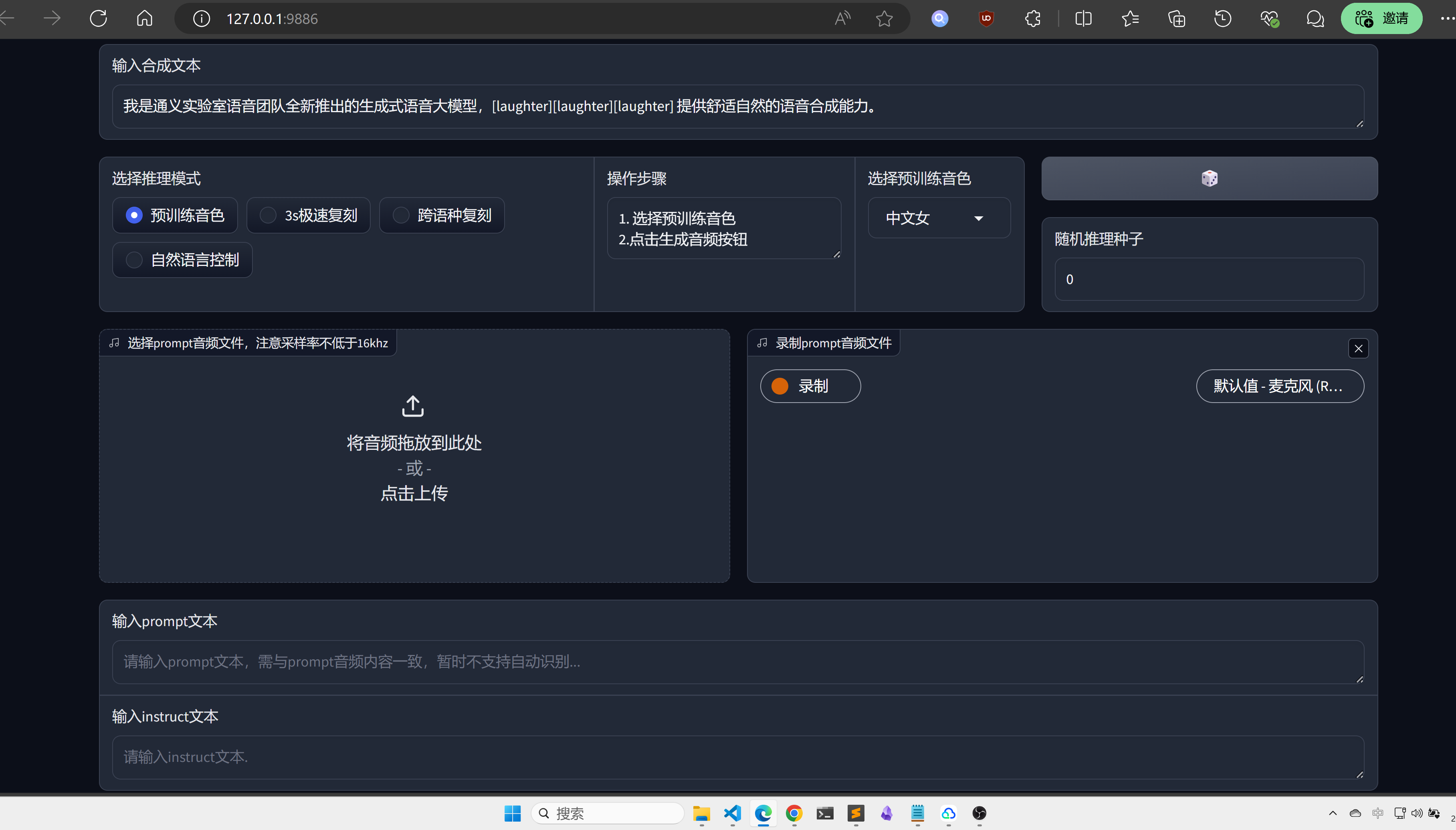
Task: Close the prompt audio recording panel
Action: 1358,349
